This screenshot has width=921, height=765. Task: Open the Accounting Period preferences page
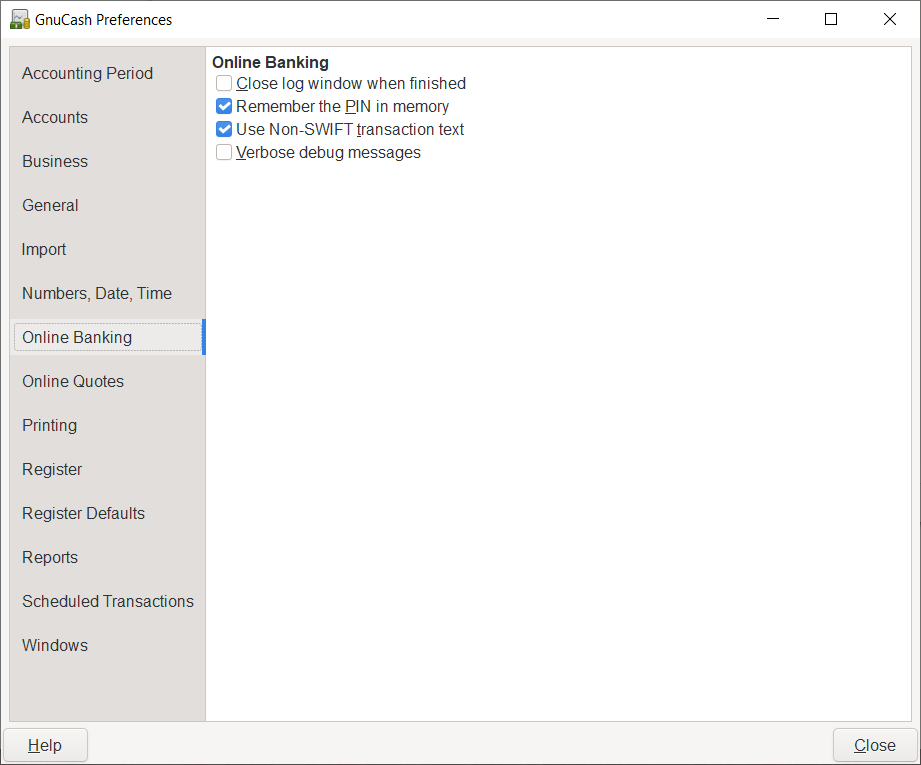point(87,73)
